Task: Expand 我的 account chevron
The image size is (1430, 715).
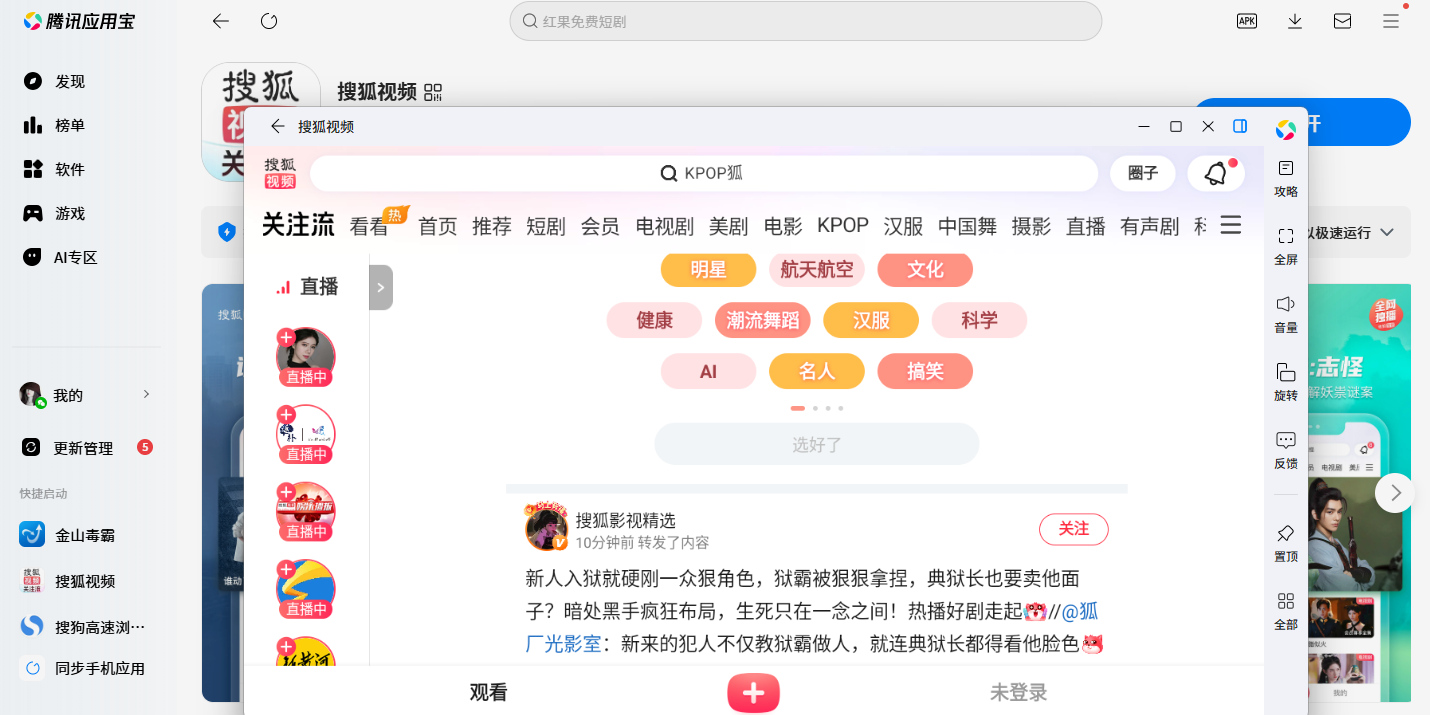Action: pos(146,394)
